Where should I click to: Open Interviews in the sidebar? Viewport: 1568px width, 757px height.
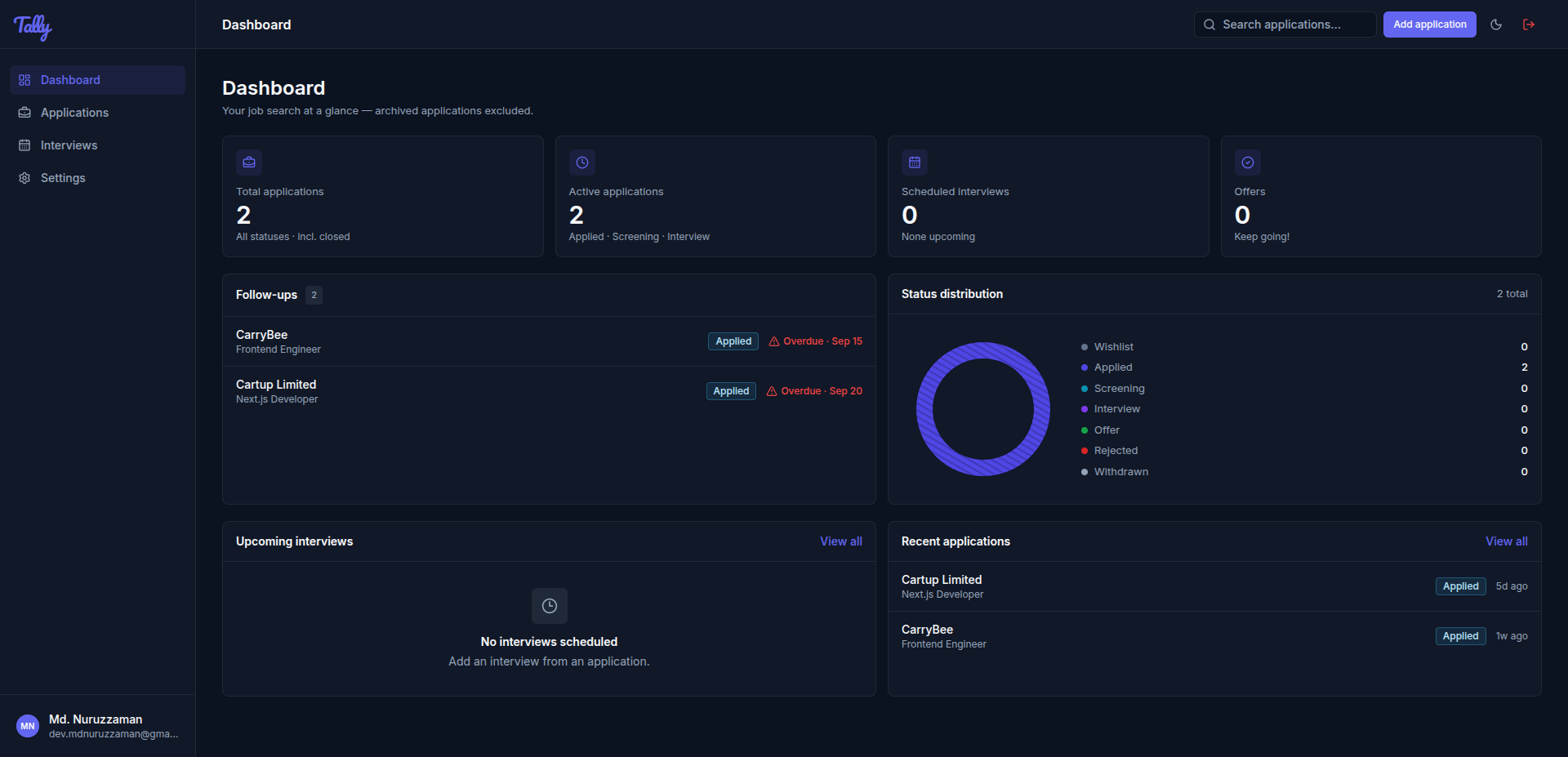coord(97,145)
